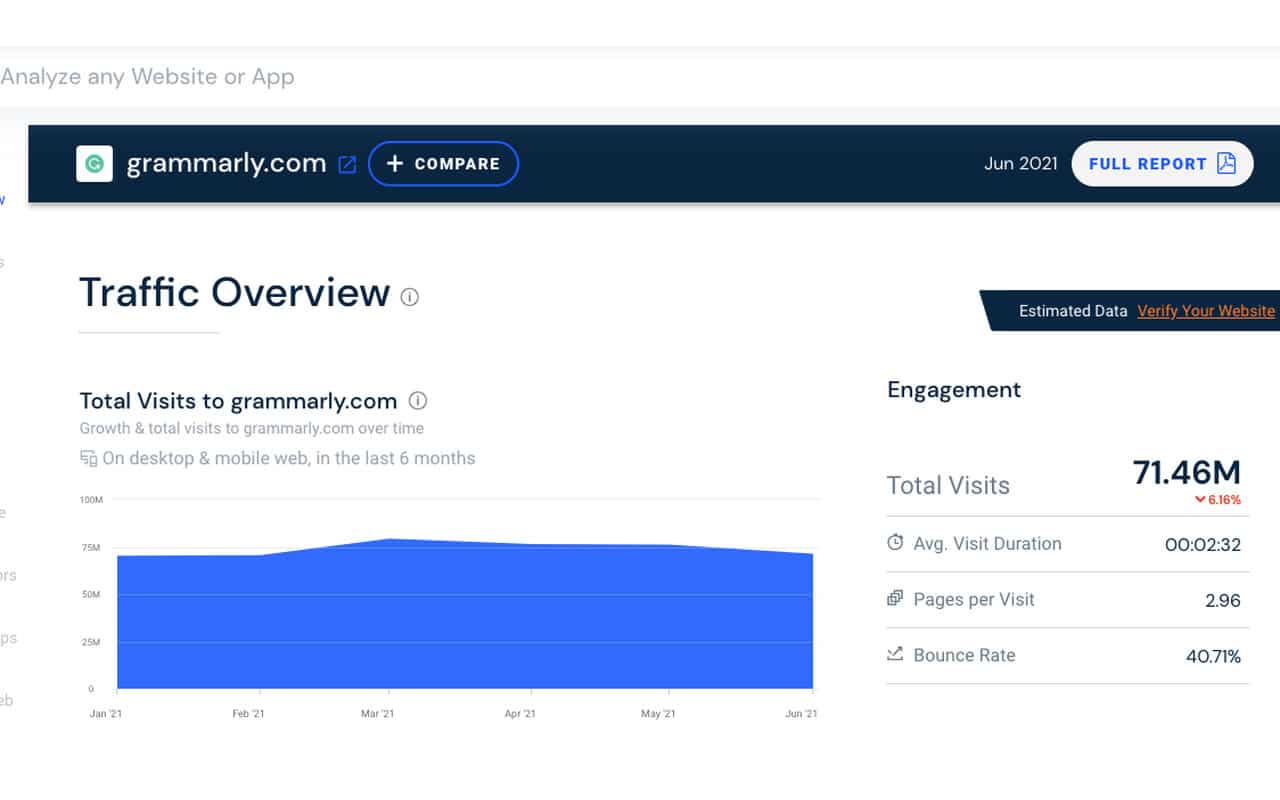Click the Jun '21 axis label
Viewport: 1280px width, 800px height.
801,713
